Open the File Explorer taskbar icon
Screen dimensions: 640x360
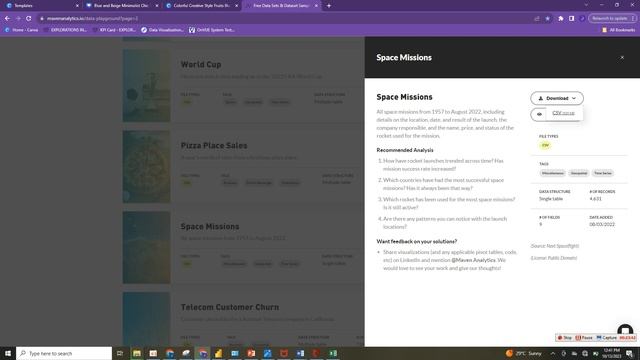137,353
